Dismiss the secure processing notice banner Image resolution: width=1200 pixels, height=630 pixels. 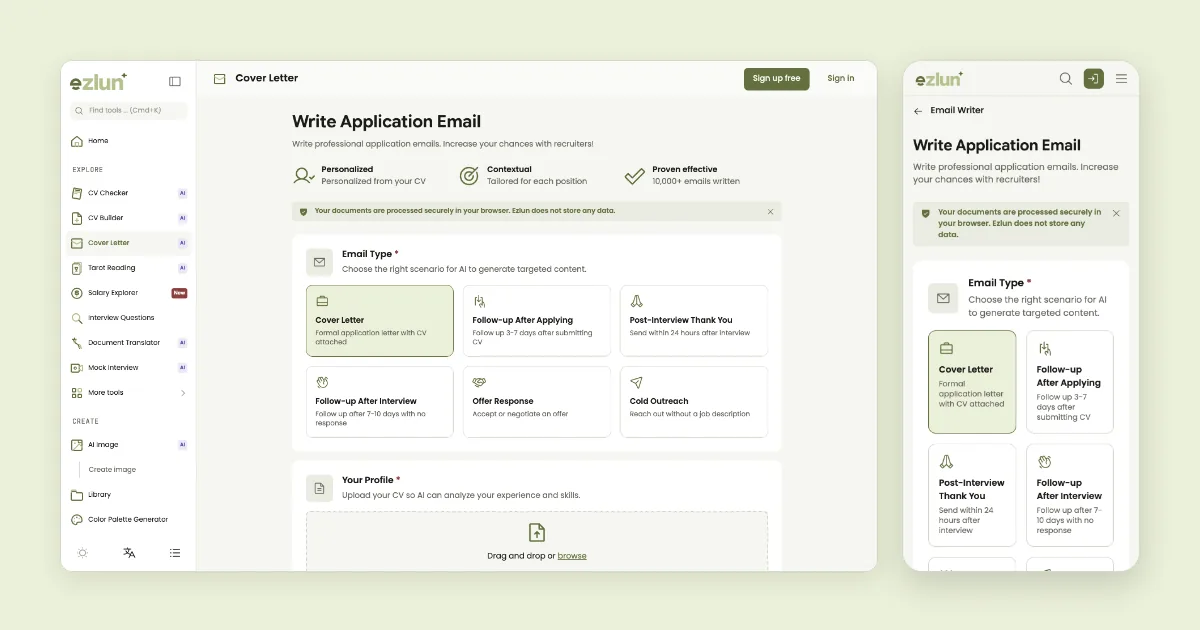[770, 212]
